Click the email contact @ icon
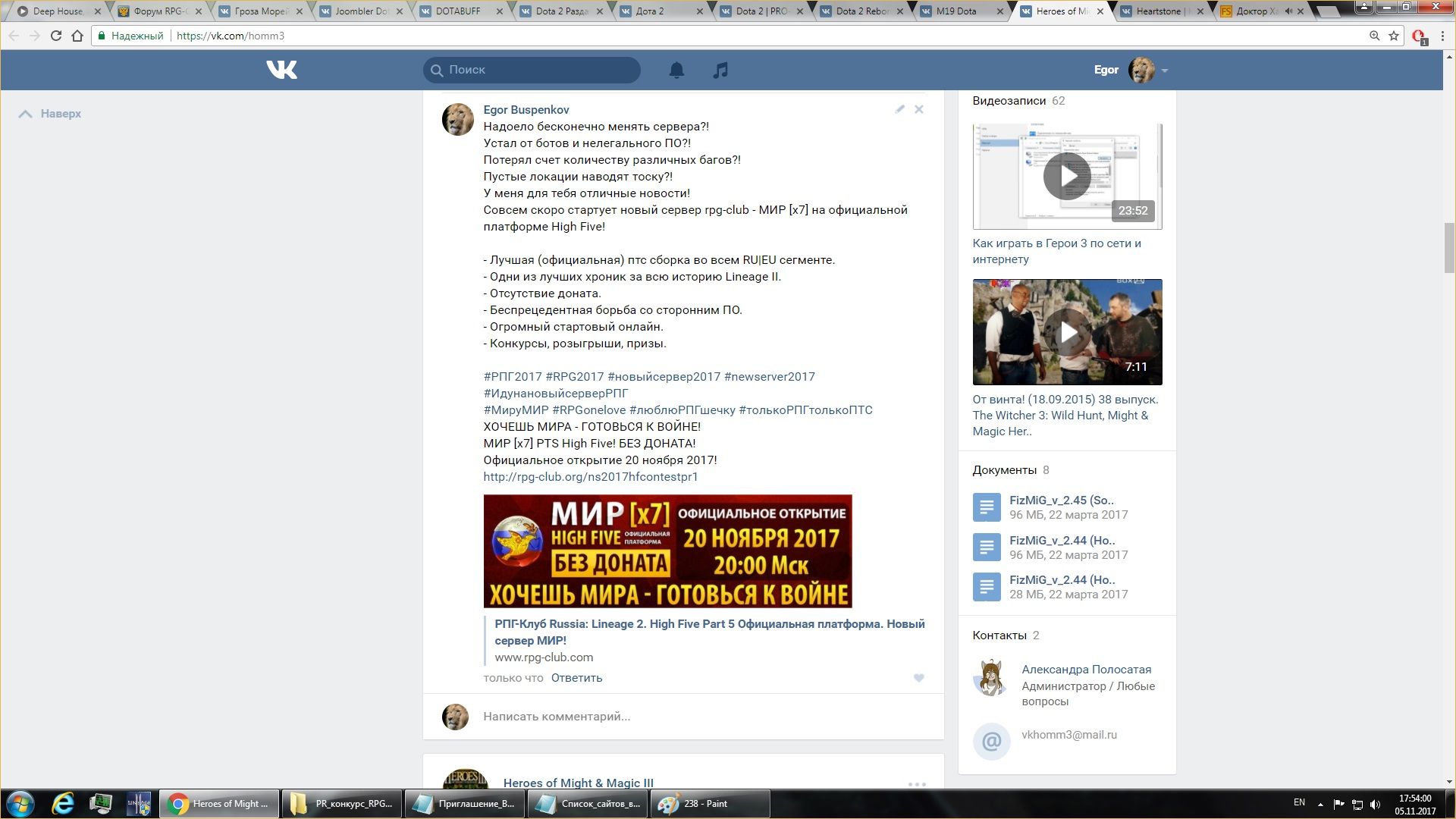The width and height of the screenshot is (1456, 819). pyautogui.click(x=991, y=741)
